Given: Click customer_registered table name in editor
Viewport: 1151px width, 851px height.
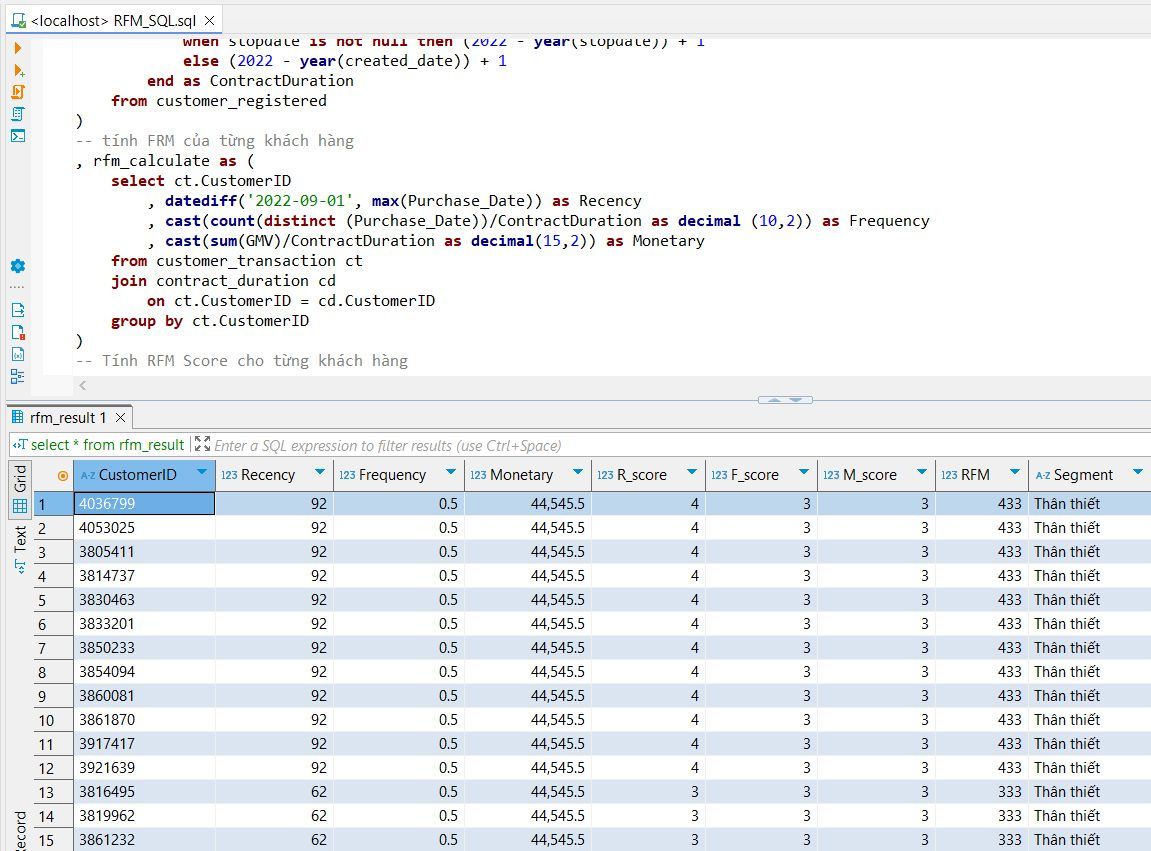Looking at the screenshot, I should [242, 101].
